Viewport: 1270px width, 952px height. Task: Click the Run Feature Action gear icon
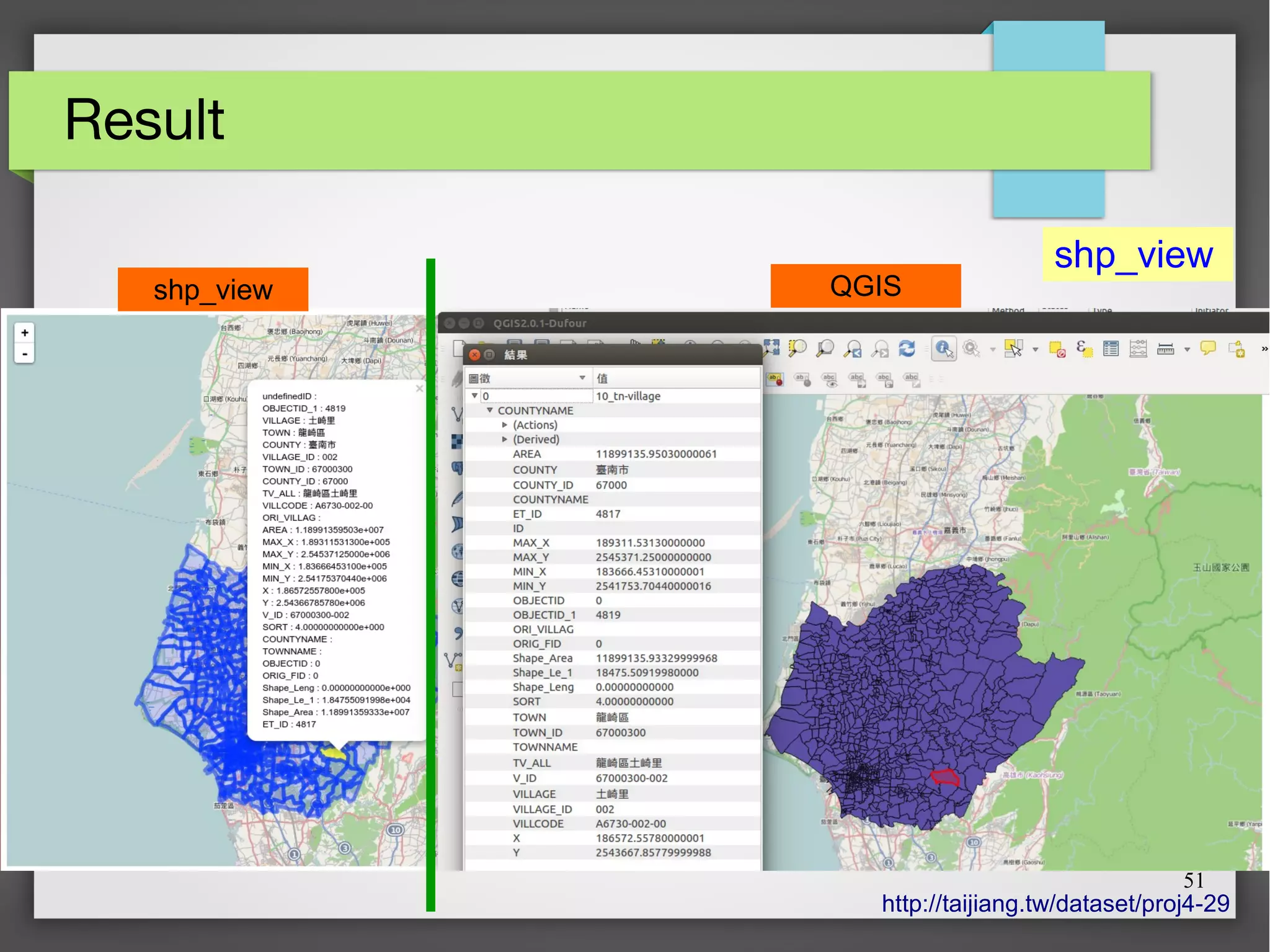tap(972, 349)
